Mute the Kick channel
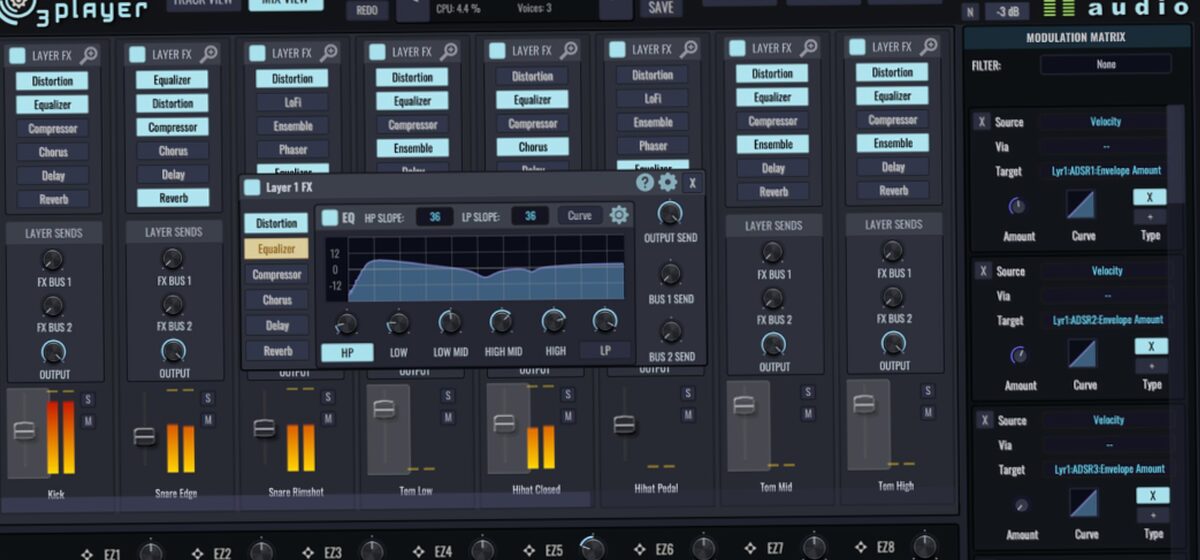Screen dimensions: 1200x560 pos(88,421)
